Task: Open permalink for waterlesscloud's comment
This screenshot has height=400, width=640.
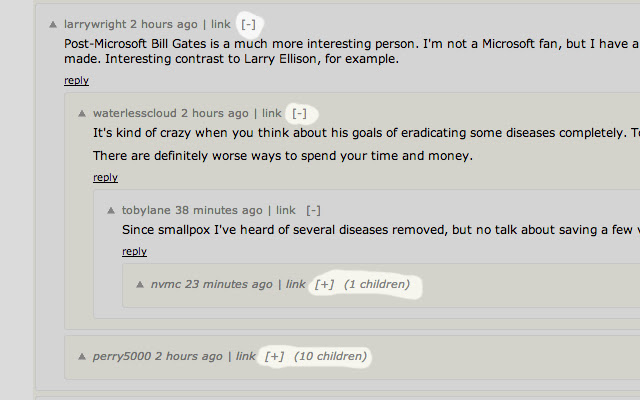Action: pos(272,114)
